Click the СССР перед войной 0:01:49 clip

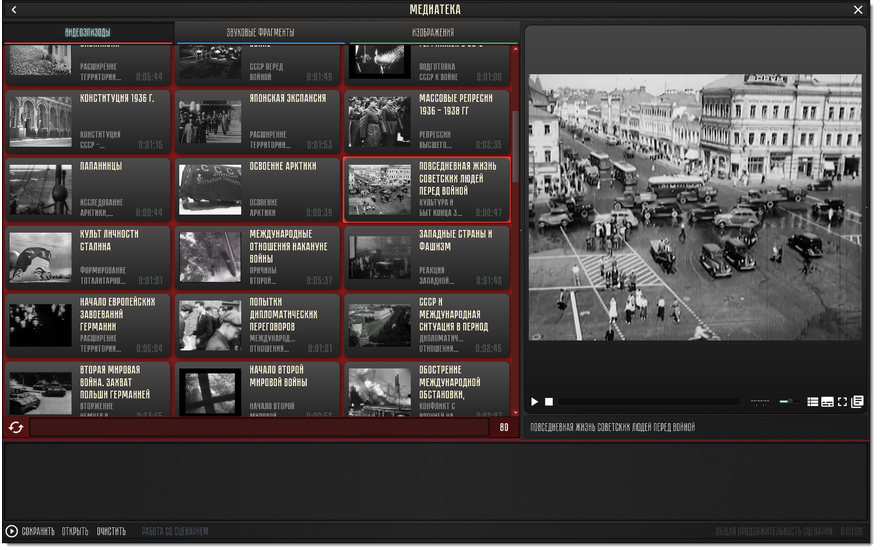(258, 66)
